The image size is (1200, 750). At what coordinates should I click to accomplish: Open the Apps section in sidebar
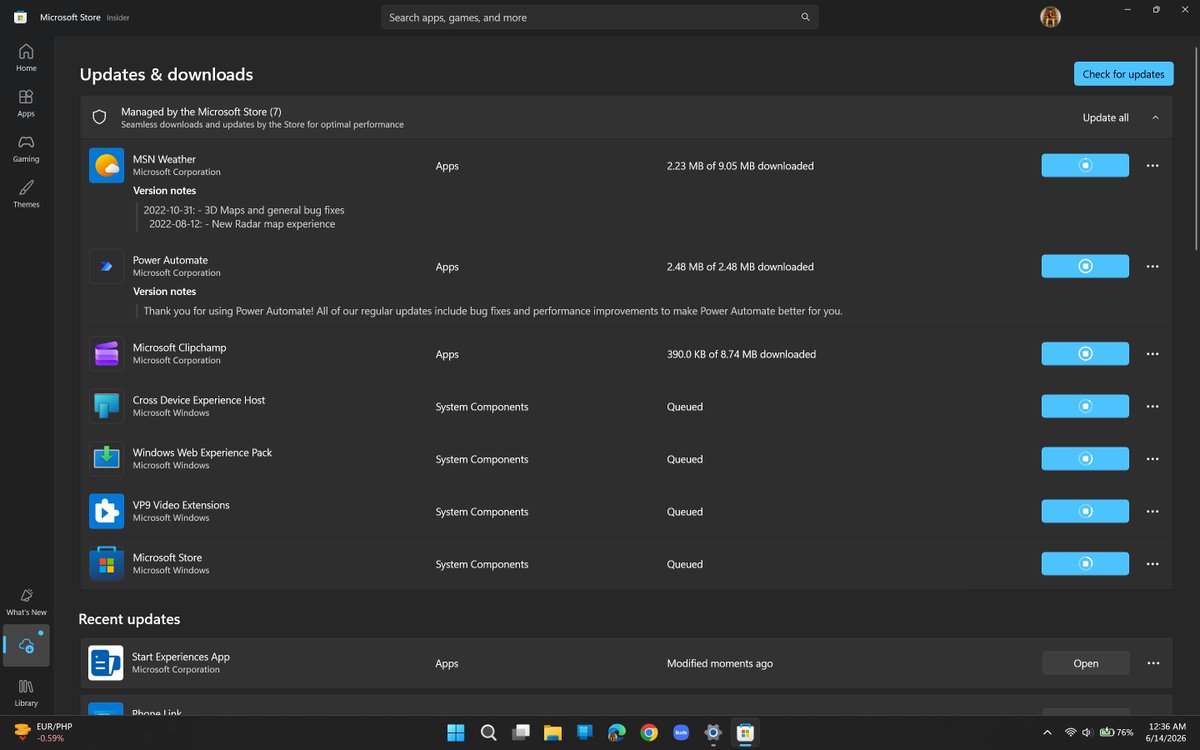click(26, 103)
